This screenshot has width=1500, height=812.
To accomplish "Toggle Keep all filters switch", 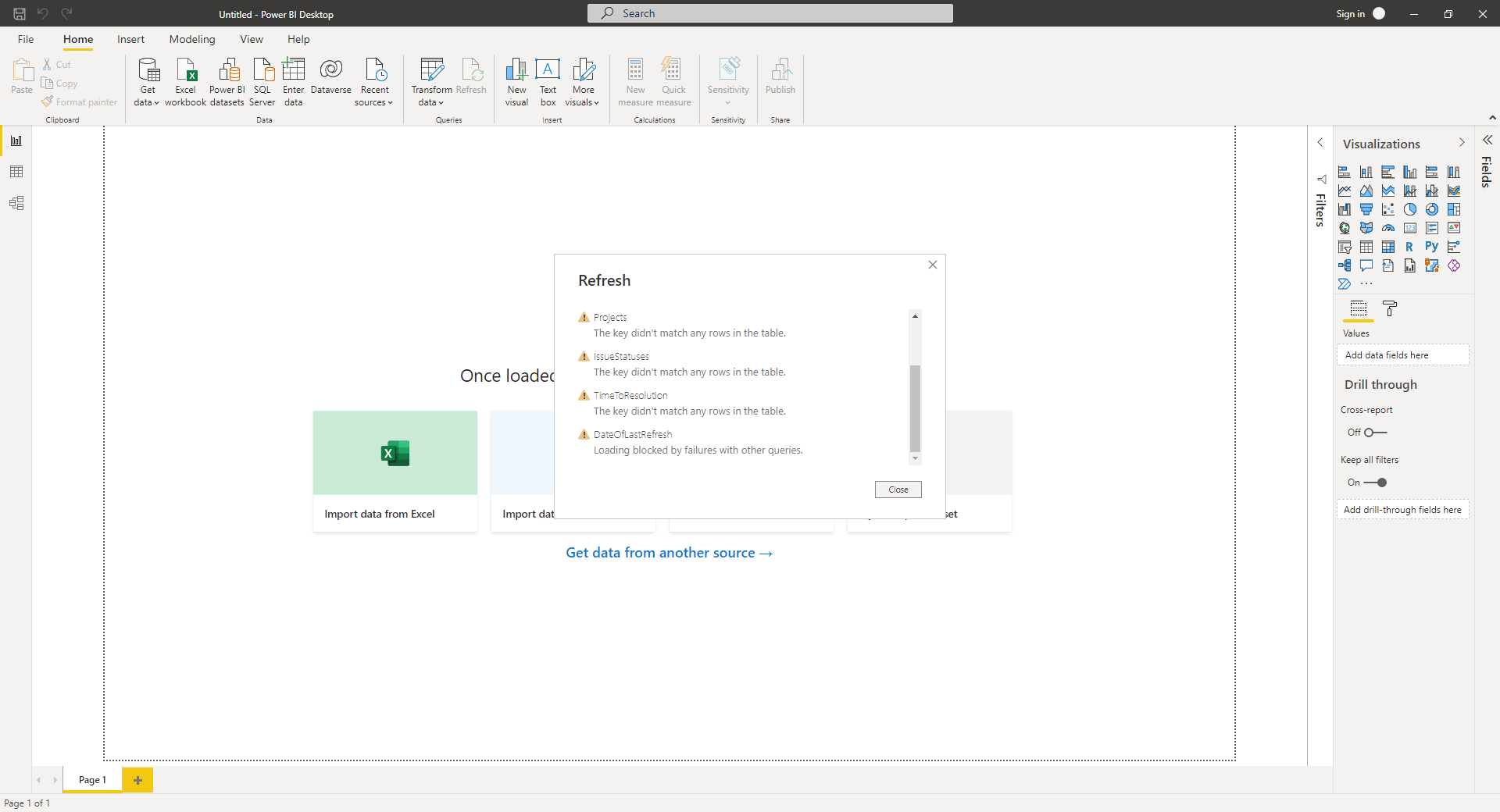I will 1376,483.
